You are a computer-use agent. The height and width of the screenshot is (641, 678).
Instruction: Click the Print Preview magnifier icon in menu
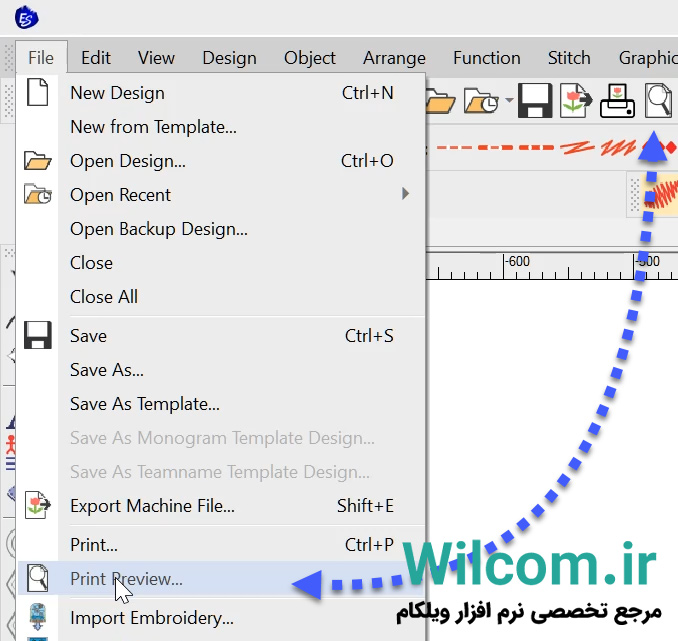tap(38, 578)
